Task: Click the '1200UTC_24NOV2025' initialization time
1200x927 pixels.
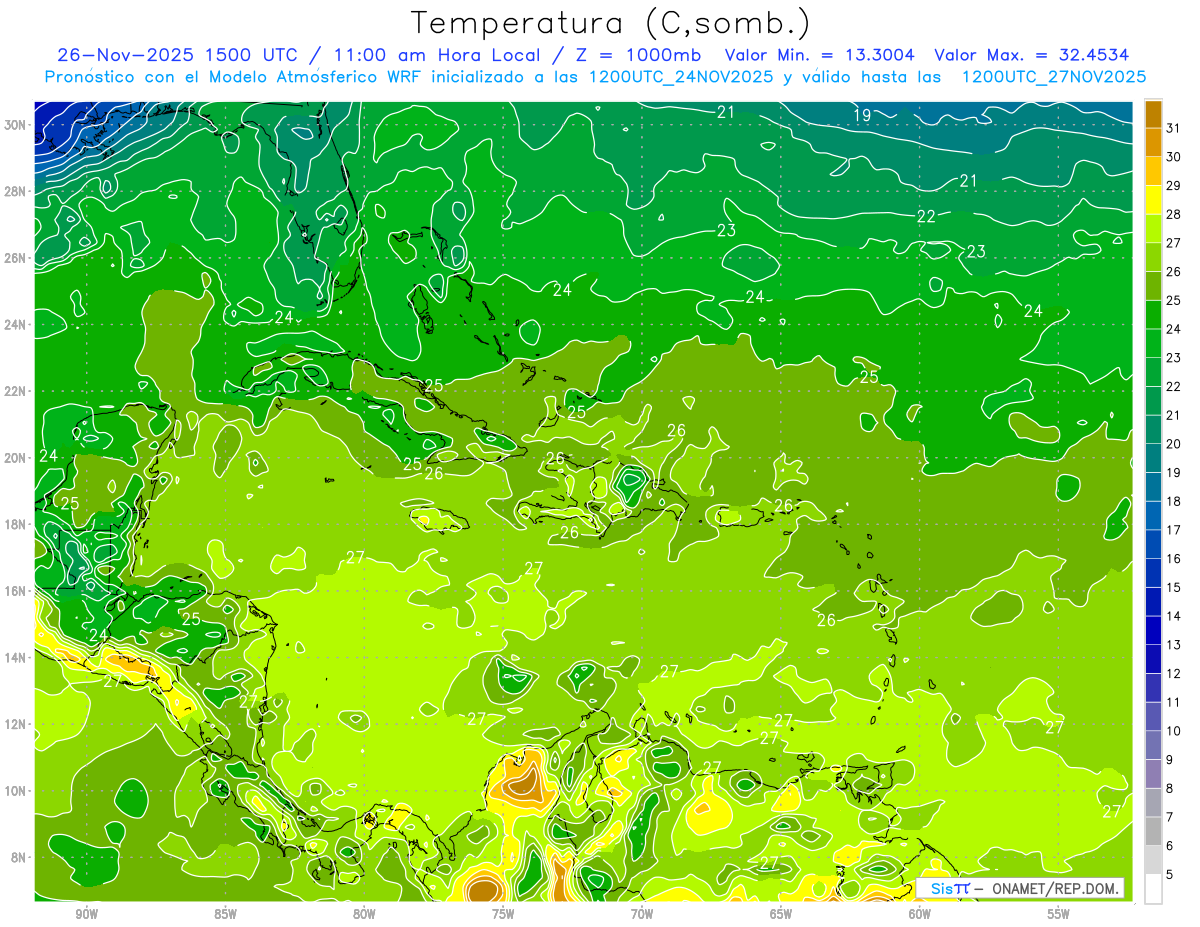Action: coord(681,76)
